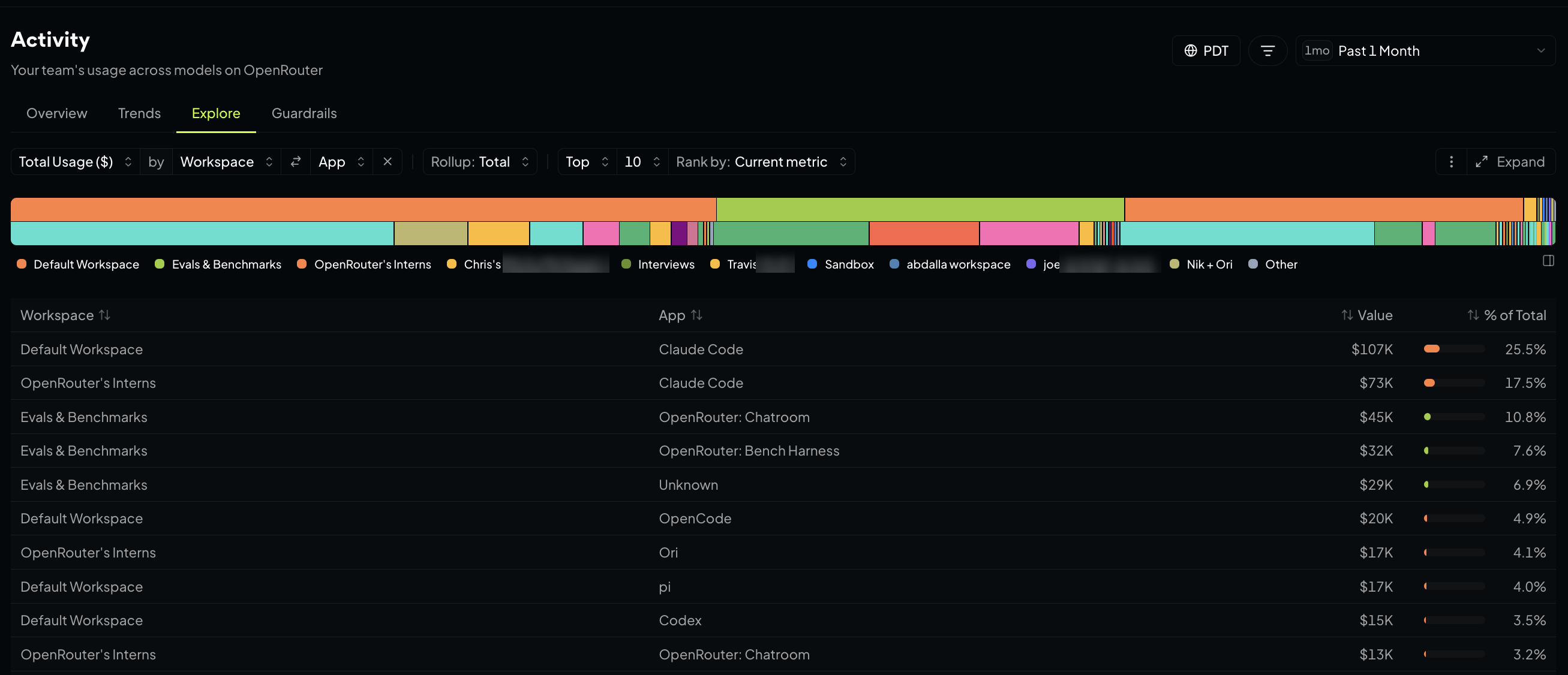1568x675 pixels.
Task: Sort by App column arrows
Action: tap(696, 315)
